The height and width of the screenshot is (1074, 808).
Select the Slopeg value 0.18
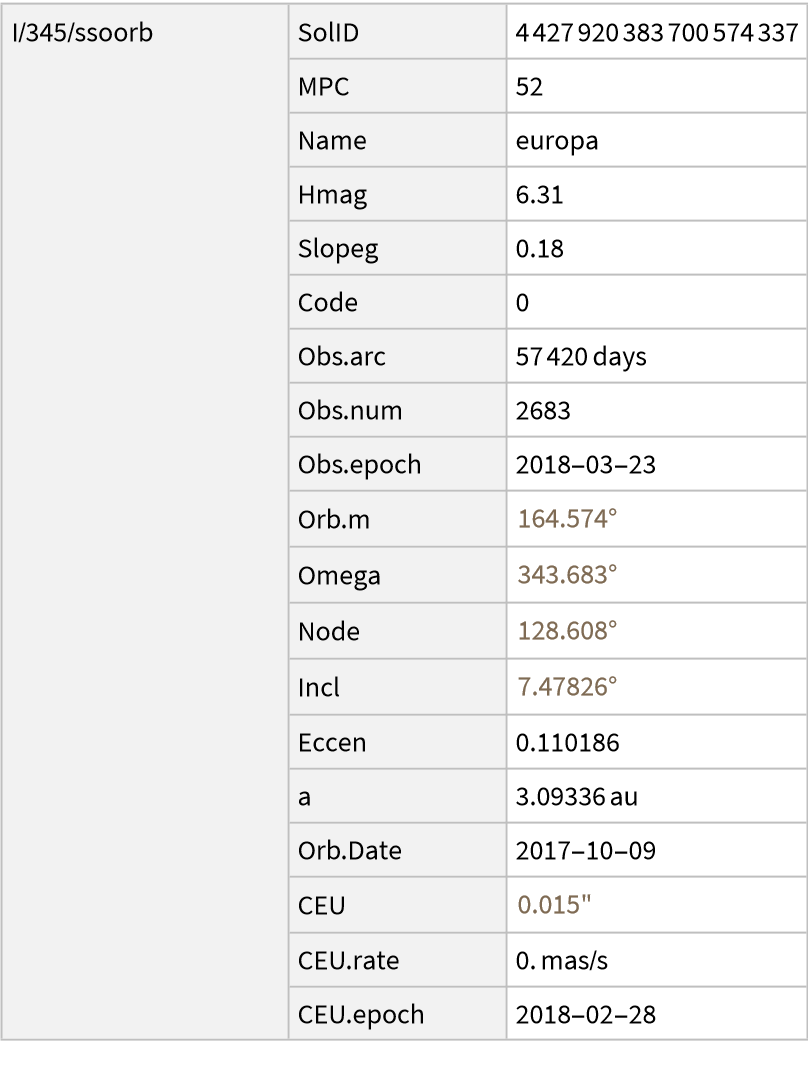[539, 249]
